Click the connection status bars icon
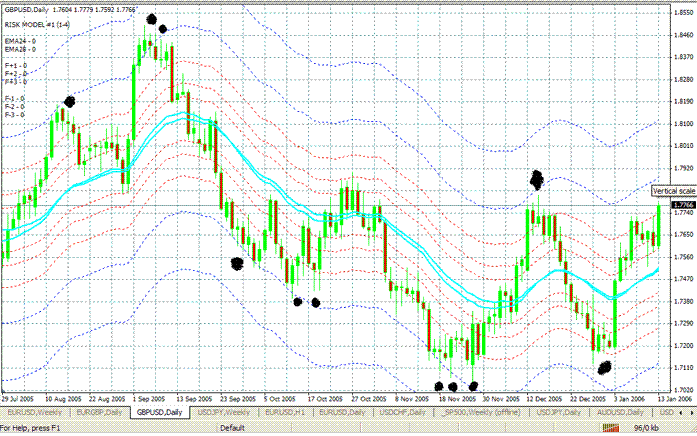697x436 pixels. (611, 428)
